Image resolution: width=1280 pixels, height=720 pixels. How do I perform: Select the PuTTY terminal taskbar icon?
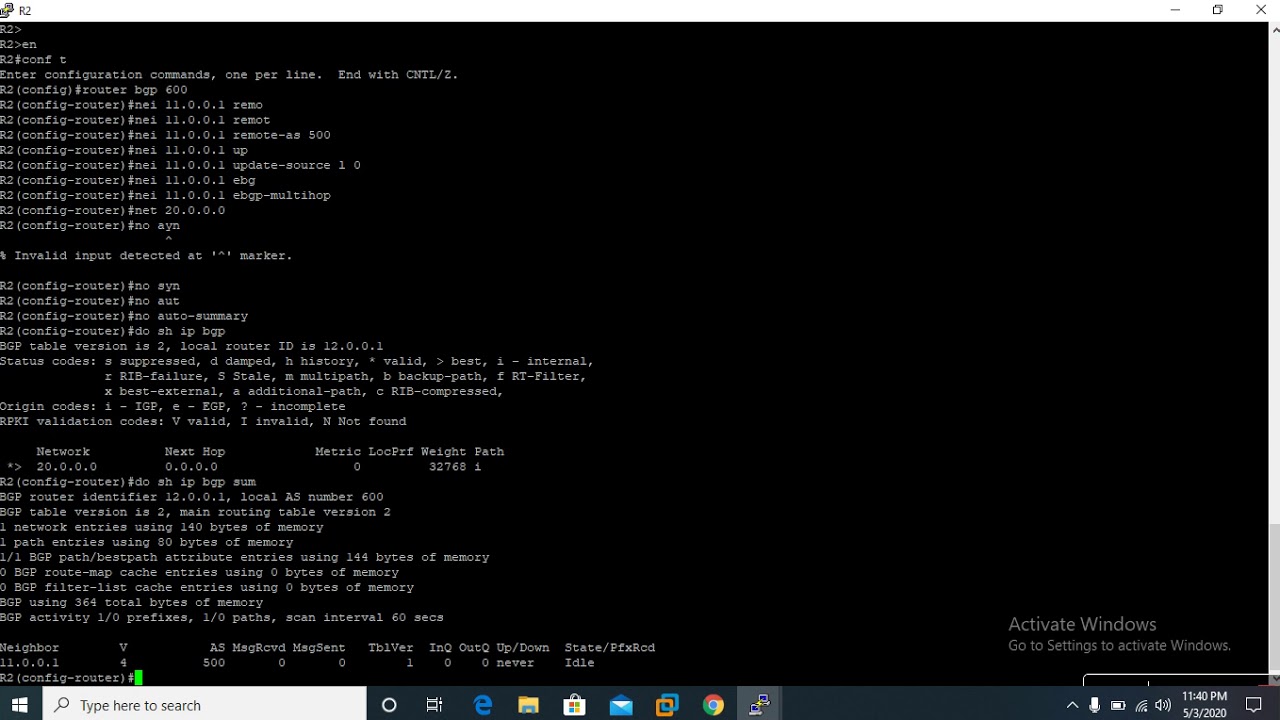coord(759,705)
